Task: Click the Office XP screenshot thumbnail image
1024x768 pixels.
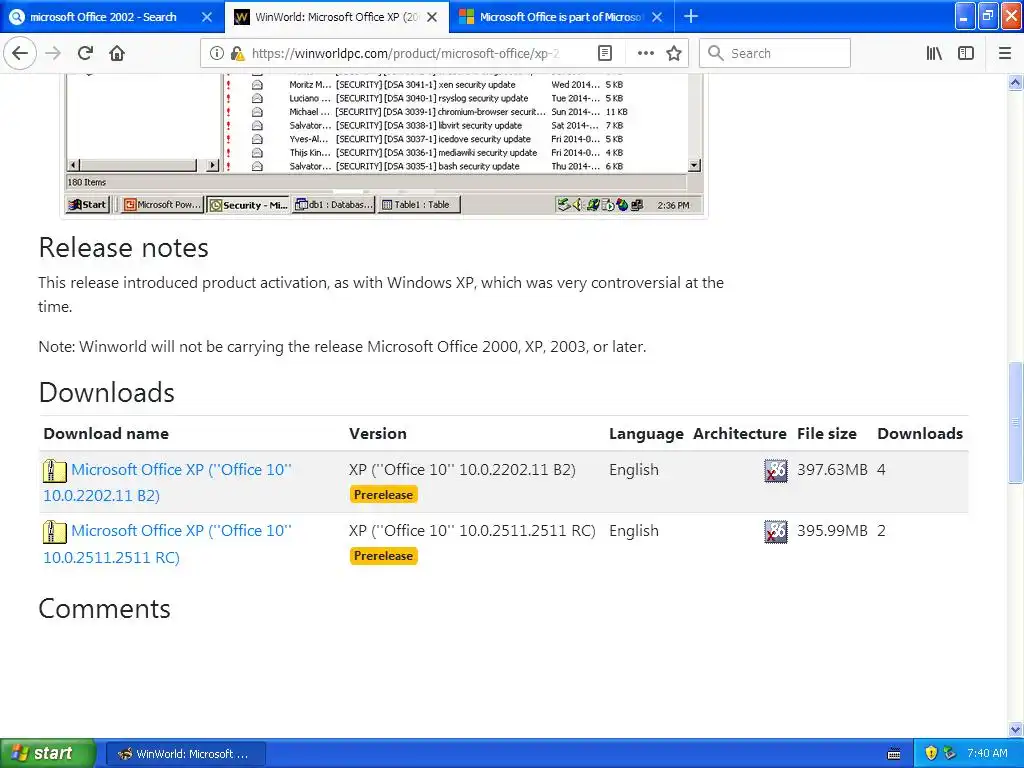Action: pyautogui.click(x=384, y=144)
